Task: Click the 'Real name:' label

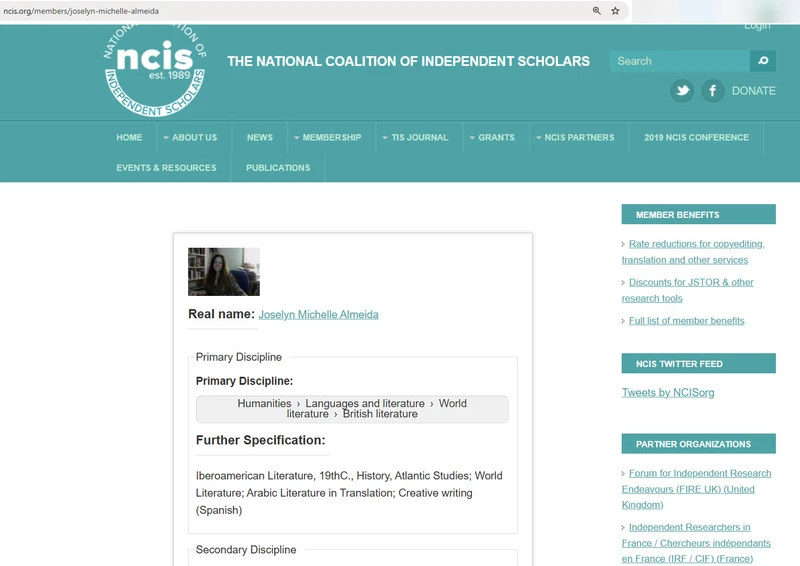Action: point(221,314)
